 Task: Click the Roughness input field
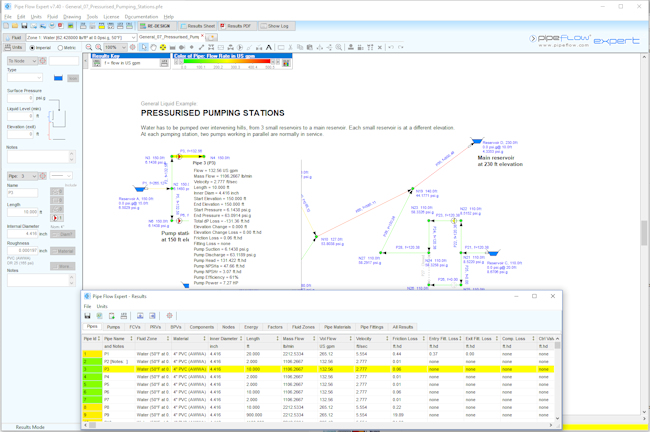coord(23,251)
